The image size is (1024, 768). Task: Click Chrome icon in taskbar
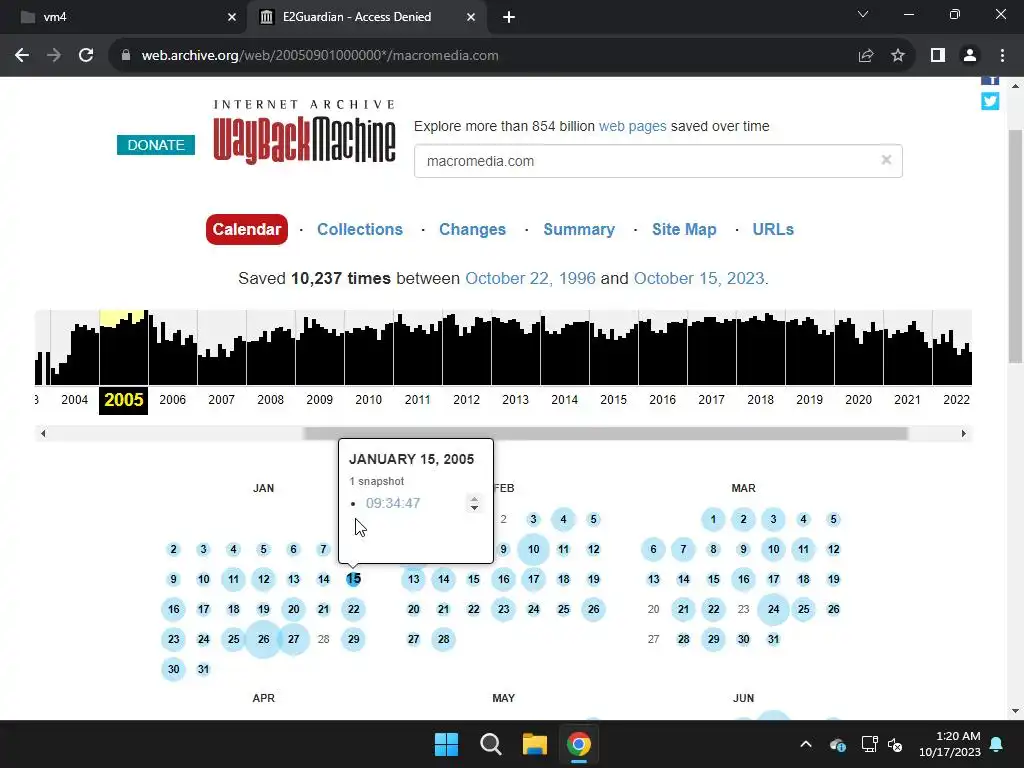pyautogui.click(x=579, y=744)
